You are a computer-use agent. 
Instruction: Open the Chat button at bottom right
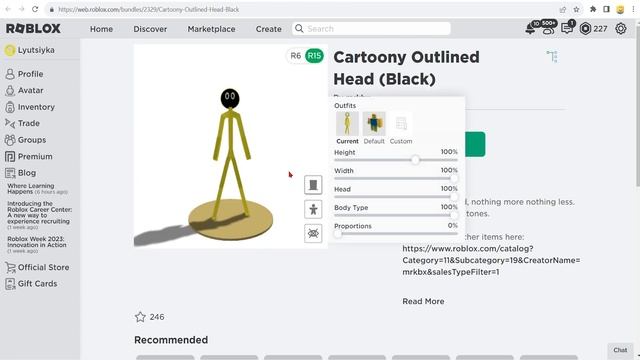click(x=620, y=350)
